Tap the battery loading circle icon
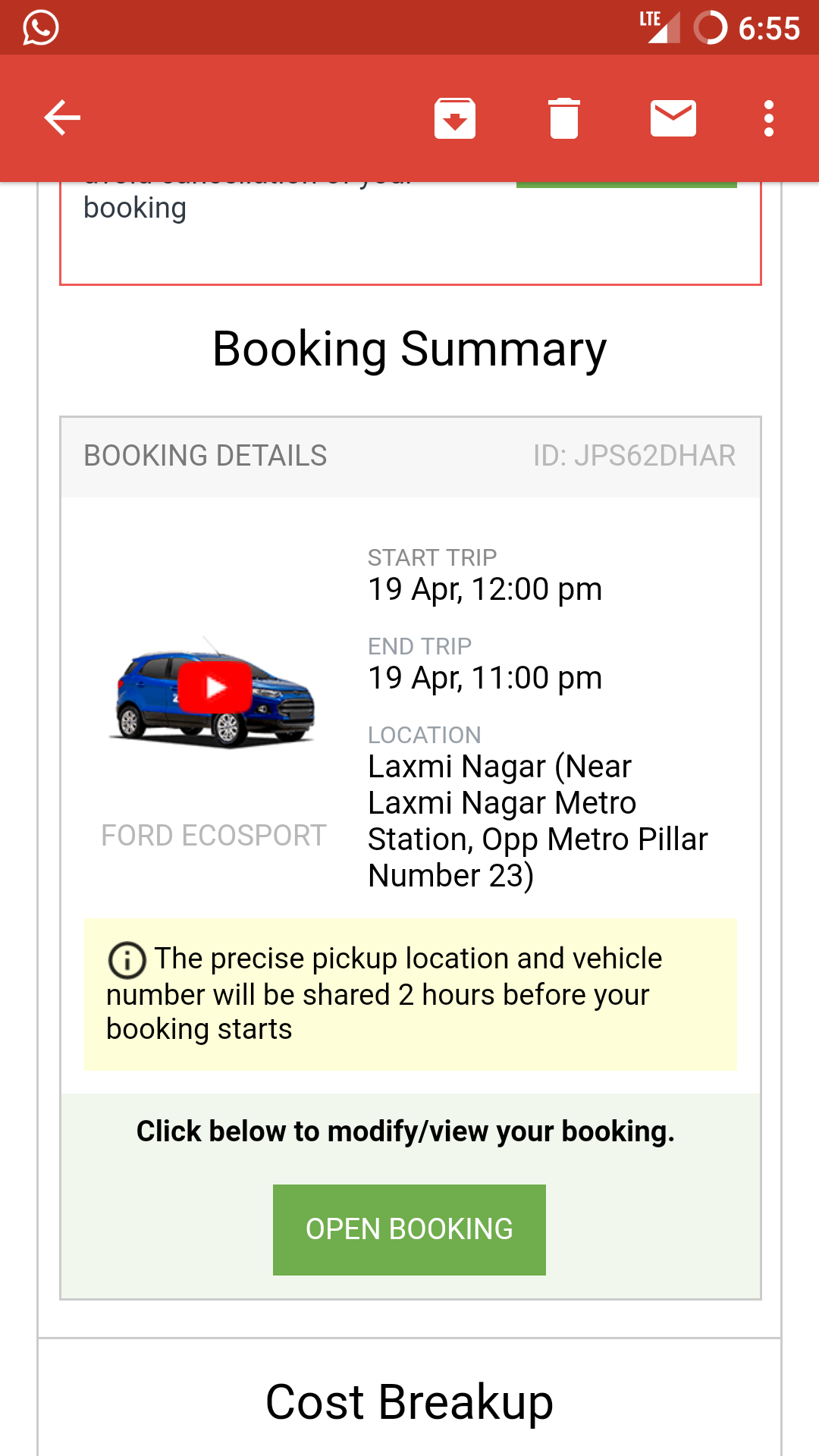Image resolution: width=819 pixels, height=1456 pixels. coord(711,28)
